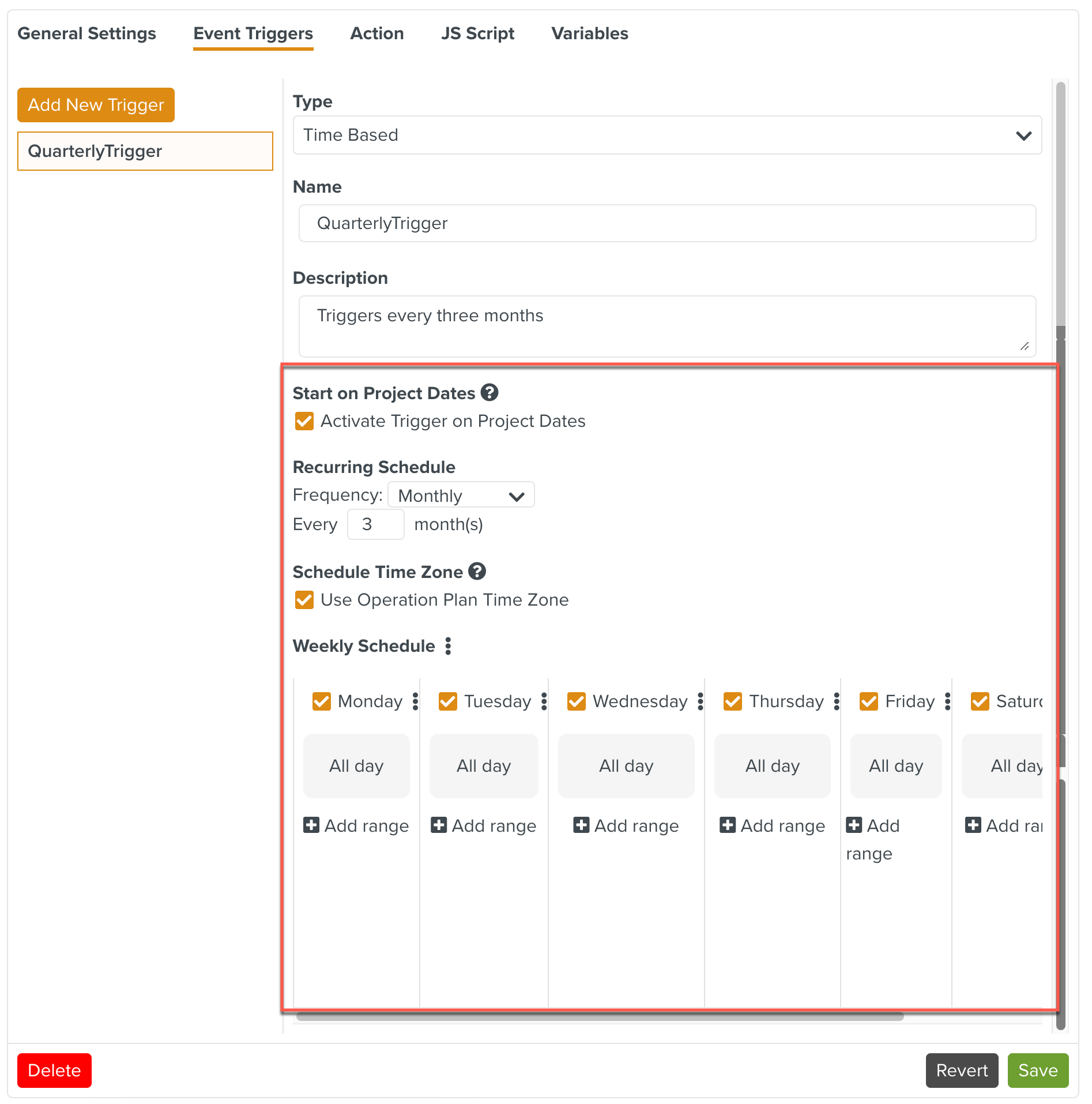Switch to the JS Script tab
This screenshot has height=1104, width=1092.
click(x=477, y=33)
